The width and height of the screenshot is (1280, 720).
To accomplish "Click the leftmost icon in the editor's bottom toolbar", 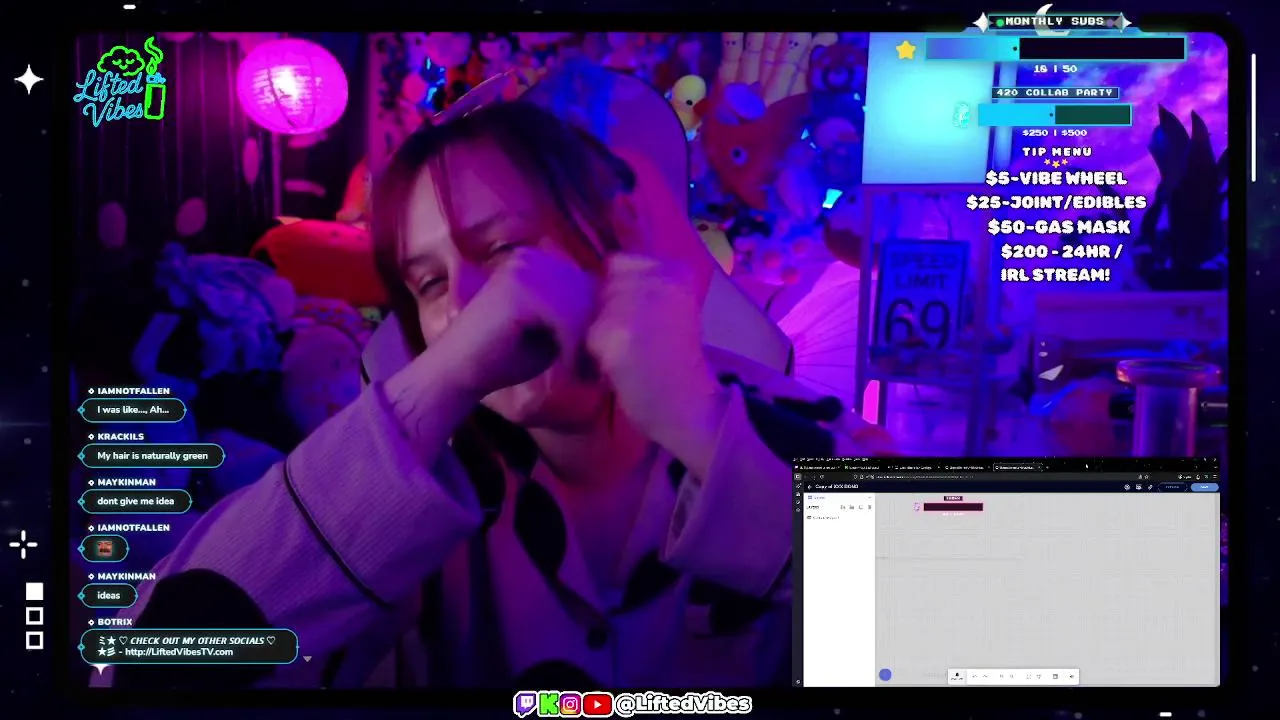I will tap(957, 676).
